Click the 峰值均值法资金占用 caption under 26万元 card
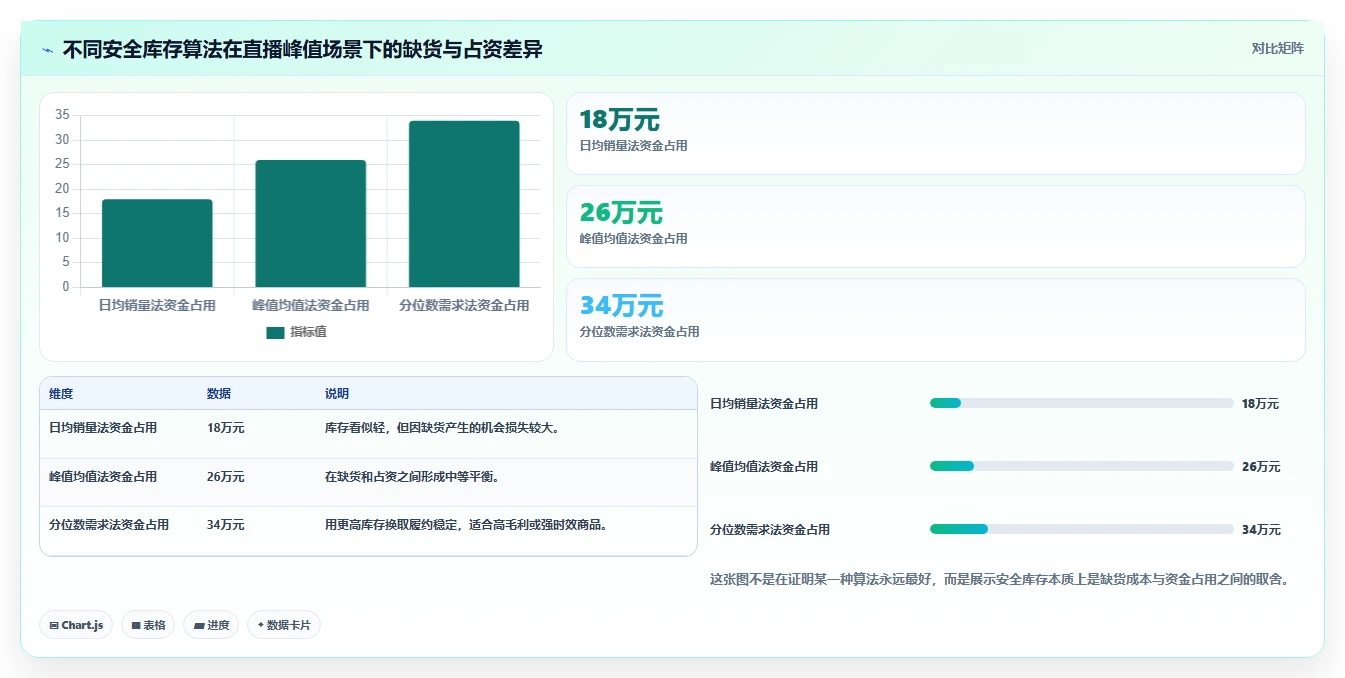 point(633,239)
